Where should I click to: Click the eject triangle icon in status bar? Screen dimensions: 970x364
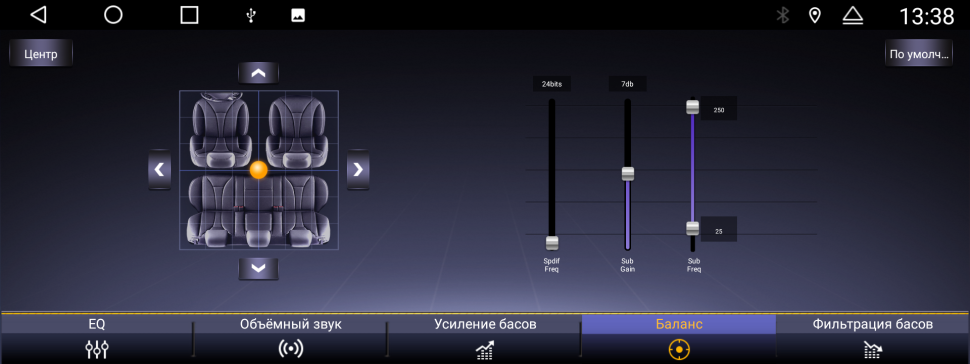coord(852,15)
